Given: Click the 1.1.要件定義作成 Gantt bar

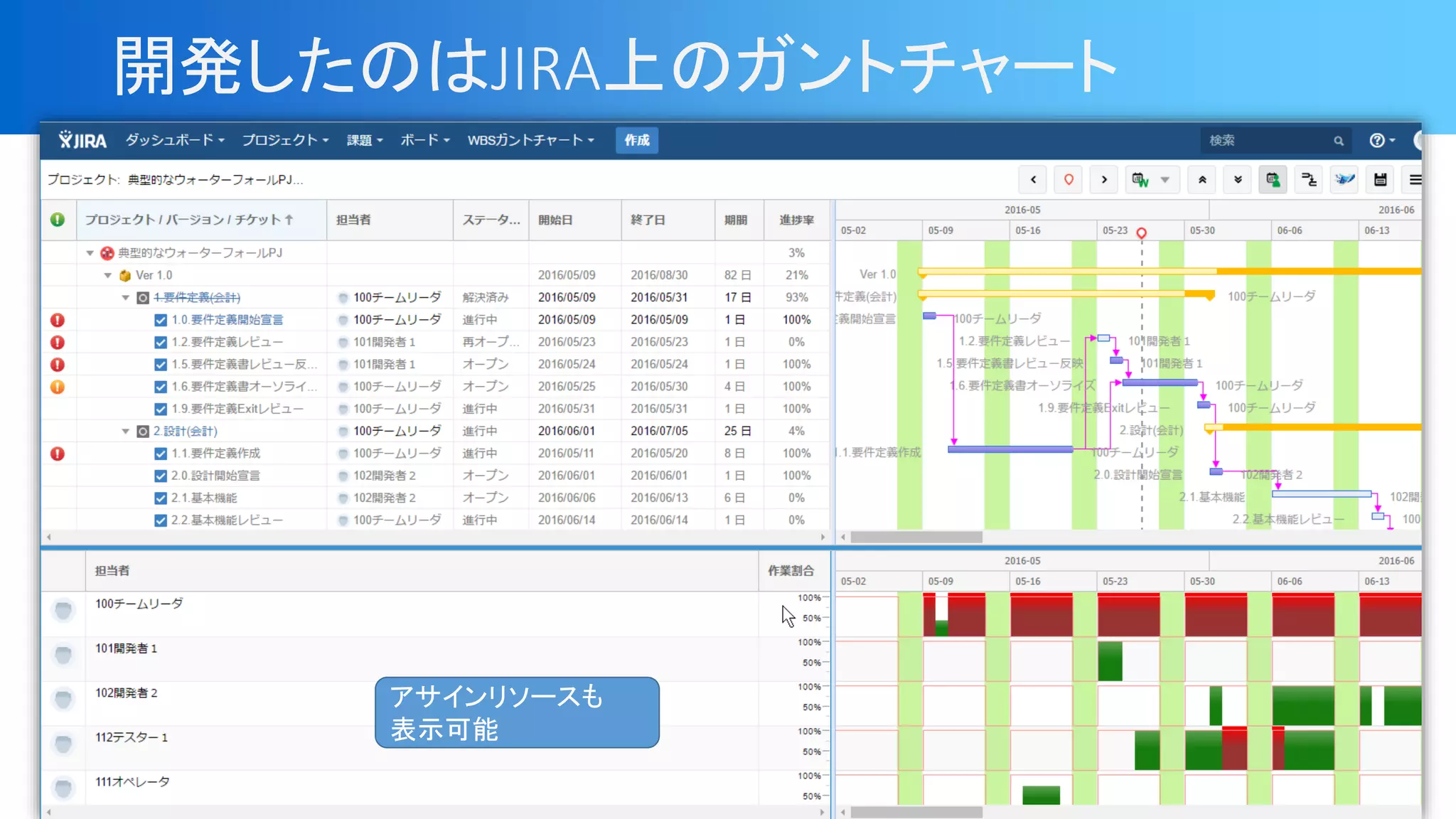Looking at the screenshot, I should click(1010, 449).
